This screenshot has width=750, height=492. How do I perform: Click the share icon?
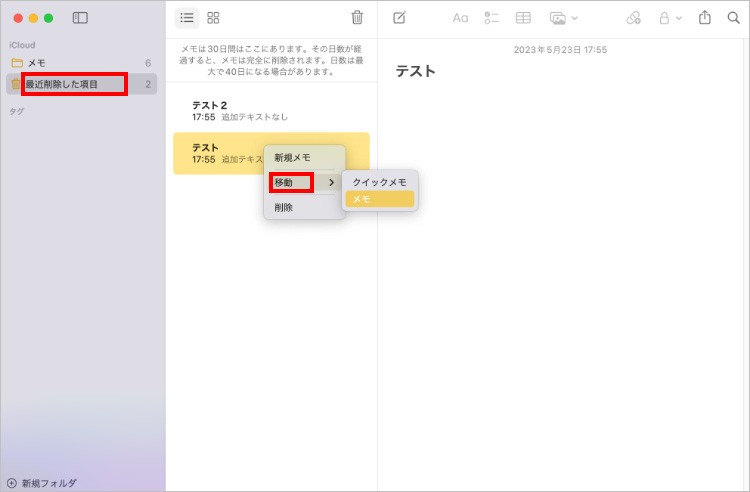tap(705, 18)
